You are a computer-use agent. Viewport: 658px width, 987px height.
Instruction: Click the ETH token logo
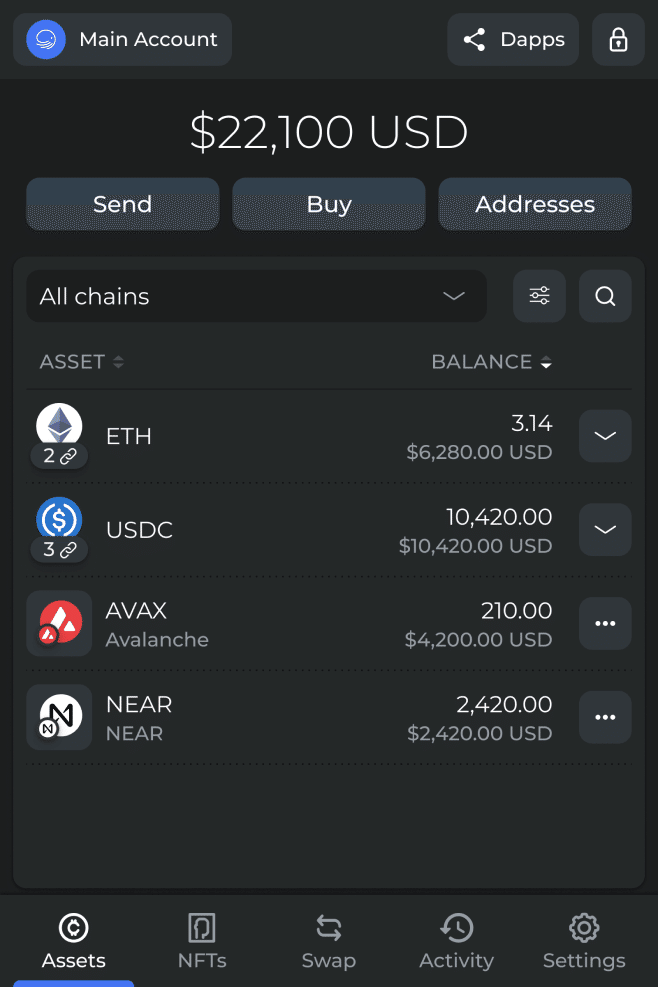point(59,426)
